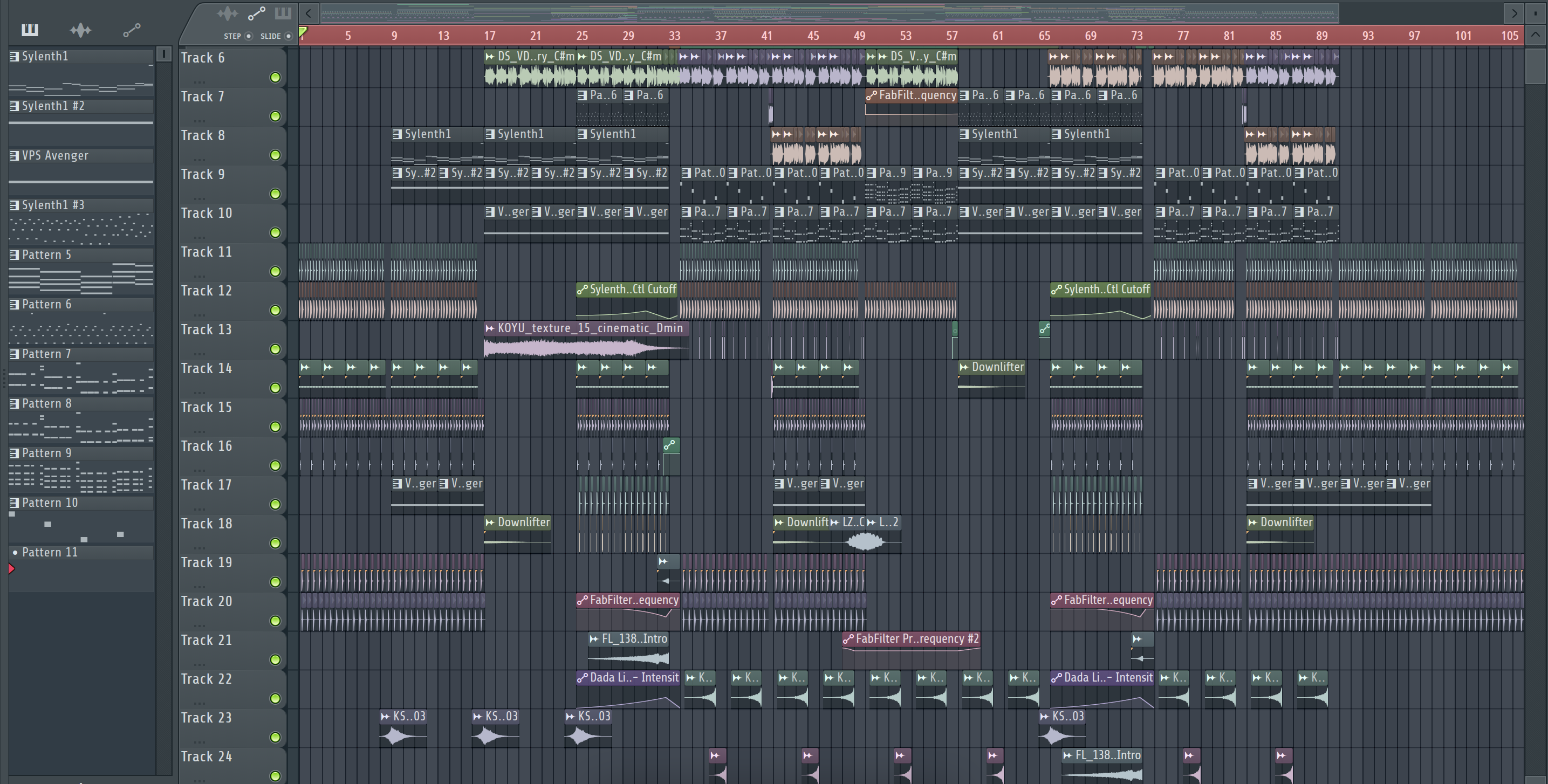Image resolution: width=1548 pixels, height=784 pixels.
Task: Click bar 65 on the timeline ruler
Action: pos(1044,36)
